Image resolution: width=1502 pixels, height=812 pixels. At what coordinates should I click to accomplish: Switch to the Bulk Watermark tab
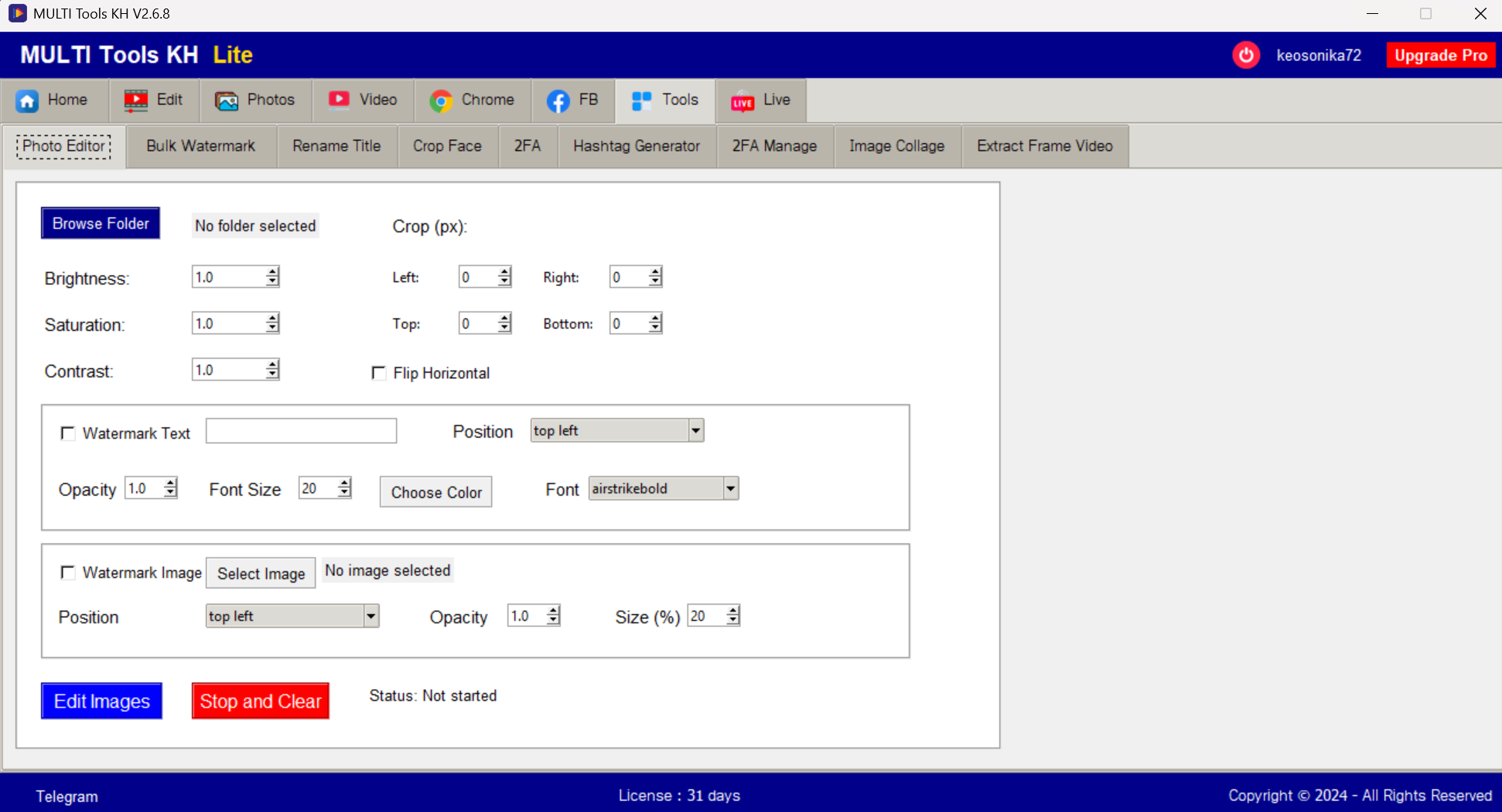[x=200, y=145]
